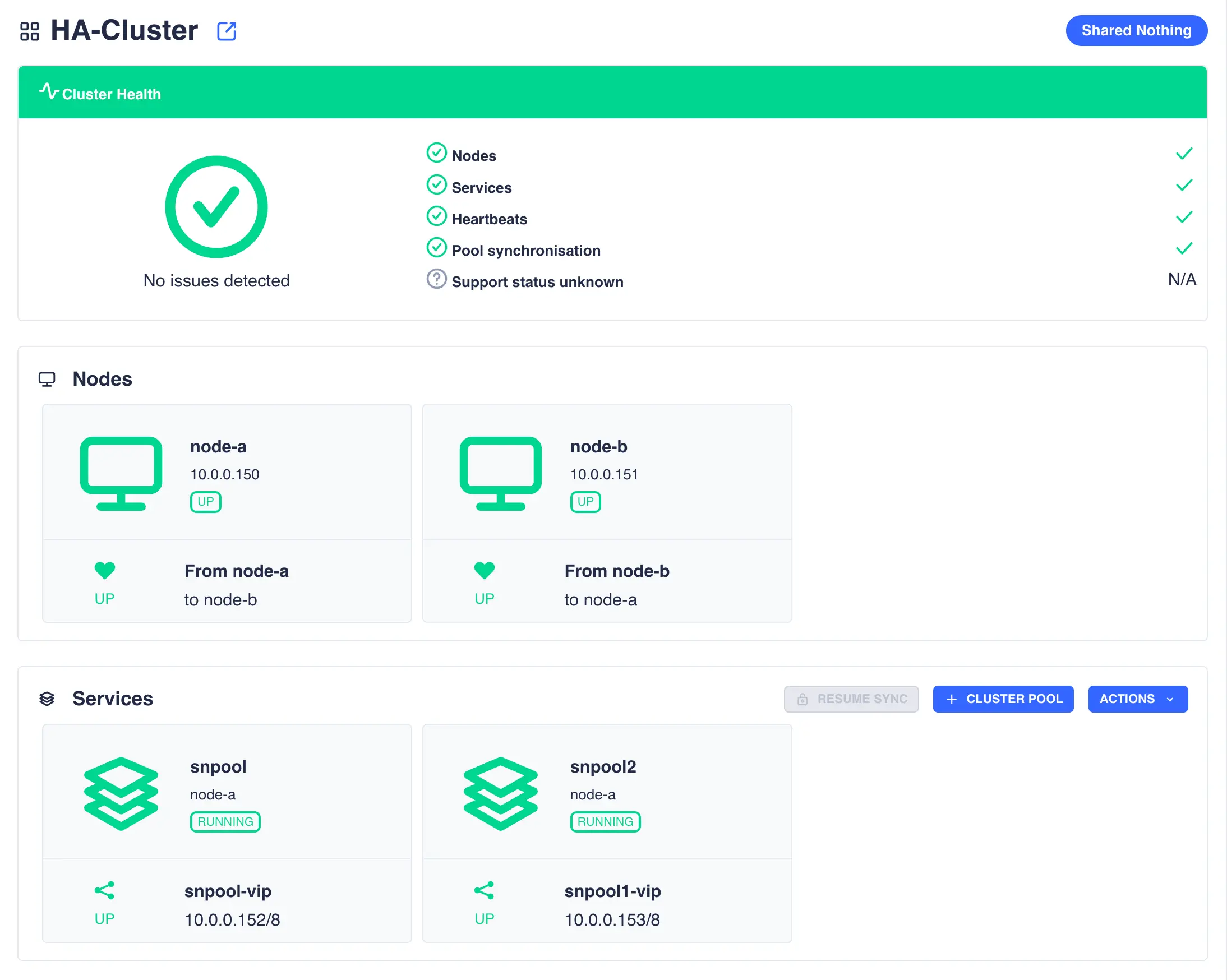Click Pool synchronisation check circle
The height and width of the screenshot is (980, 1227).
click(436, 248)
